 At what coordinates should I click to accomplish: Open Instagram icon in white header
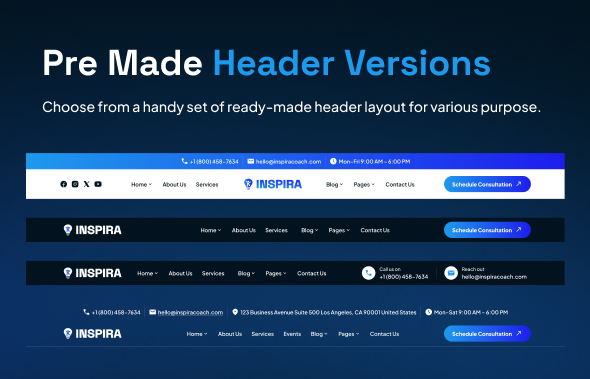pyautogui.click(x=75, y=184)
